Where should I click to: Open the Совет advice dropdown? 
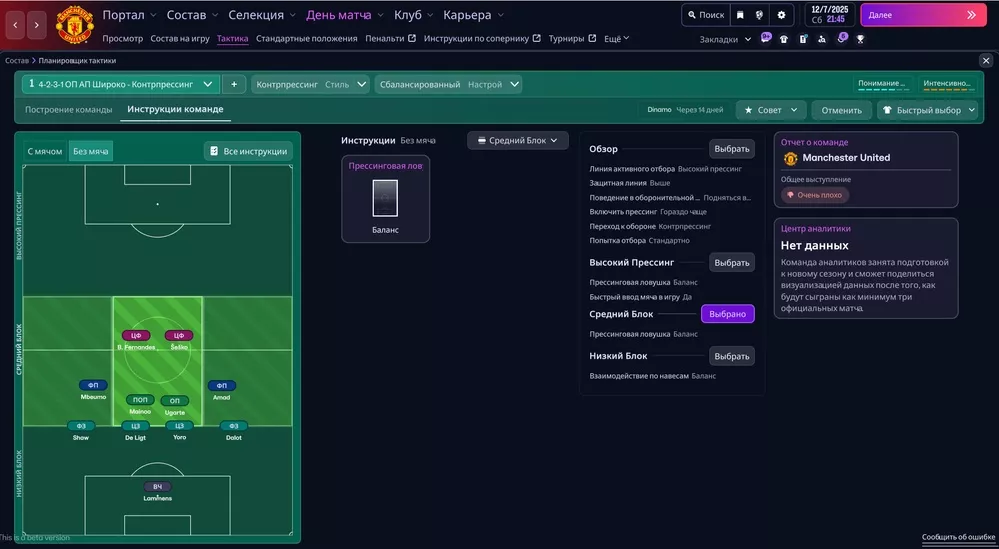(x=771, y=110)
